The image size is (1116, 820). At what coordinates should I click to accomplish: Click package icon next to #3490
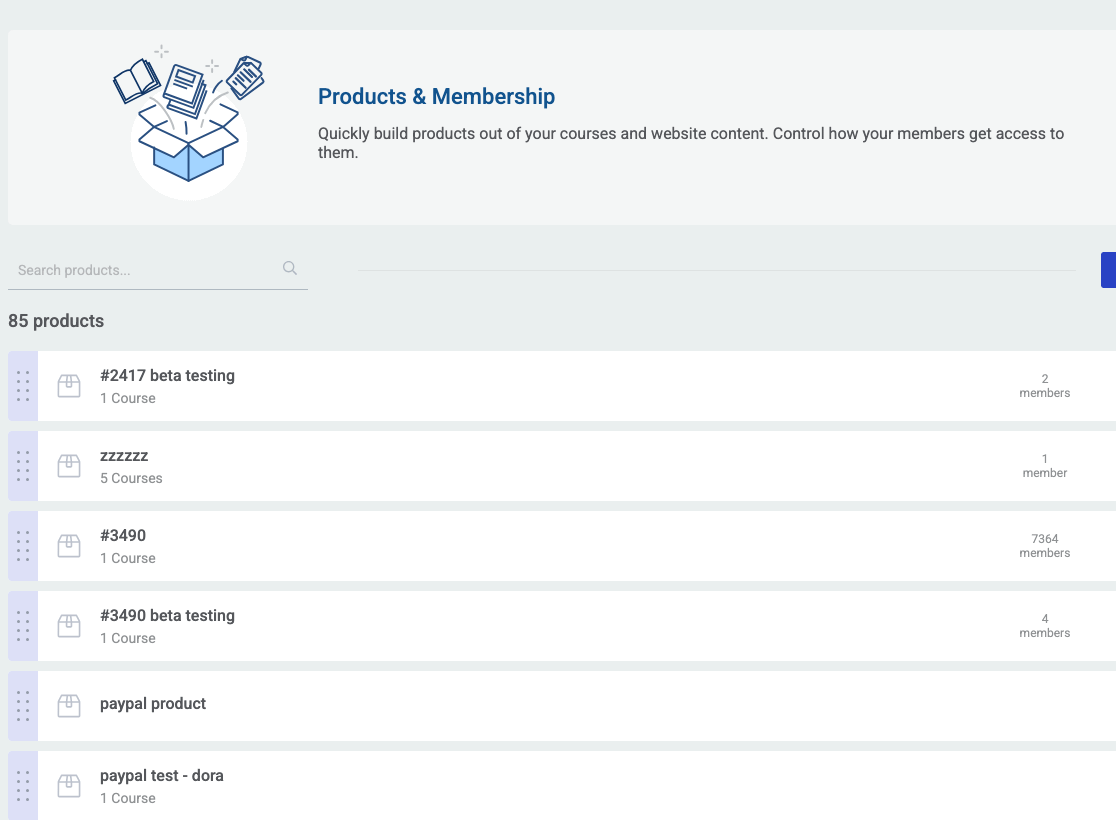pyautogui.click(x=69, y=546)
